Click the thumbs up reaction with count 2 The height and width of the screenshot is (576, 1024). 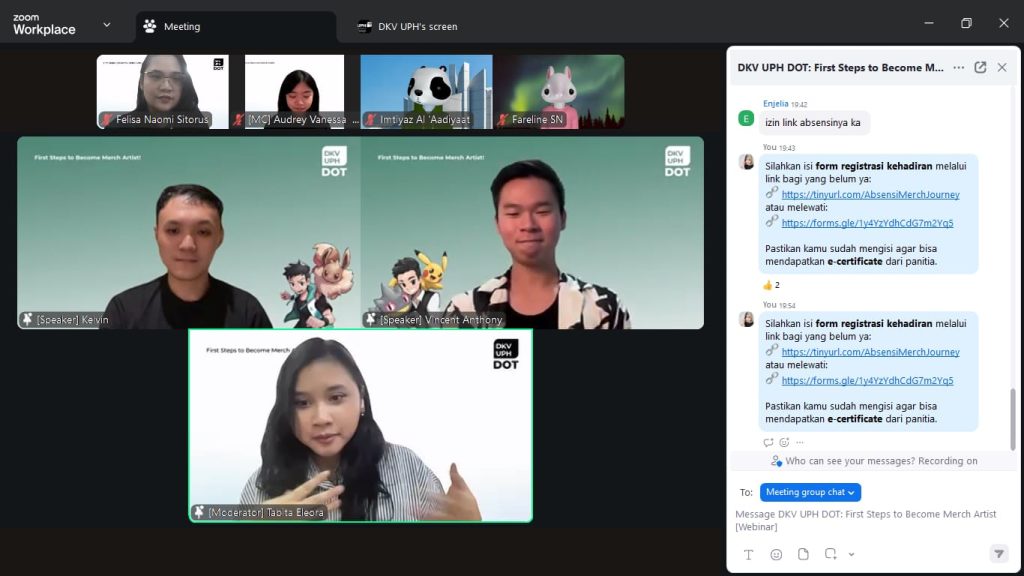pyautogui.click(x=771, y=285)
